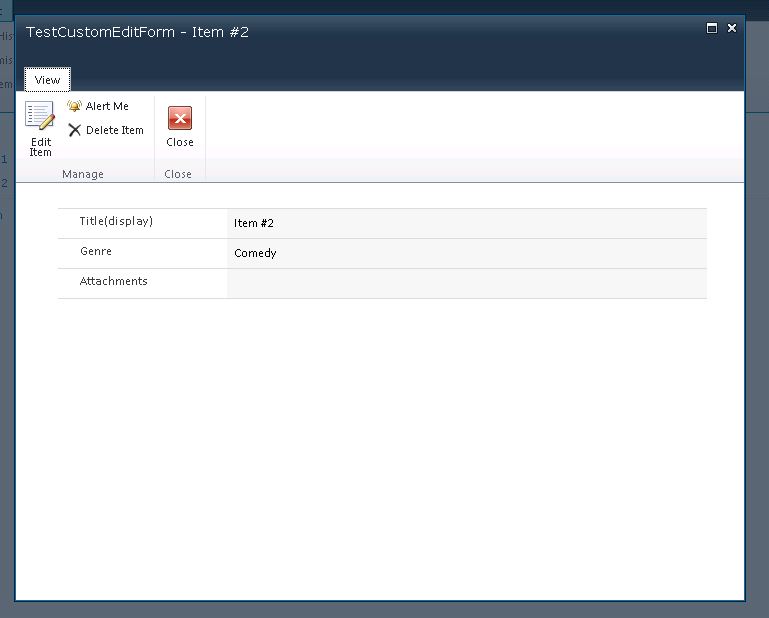The image size is (769, 618).
Task: Switch to the View ribbon tab
Action: (x=47, y=80)
